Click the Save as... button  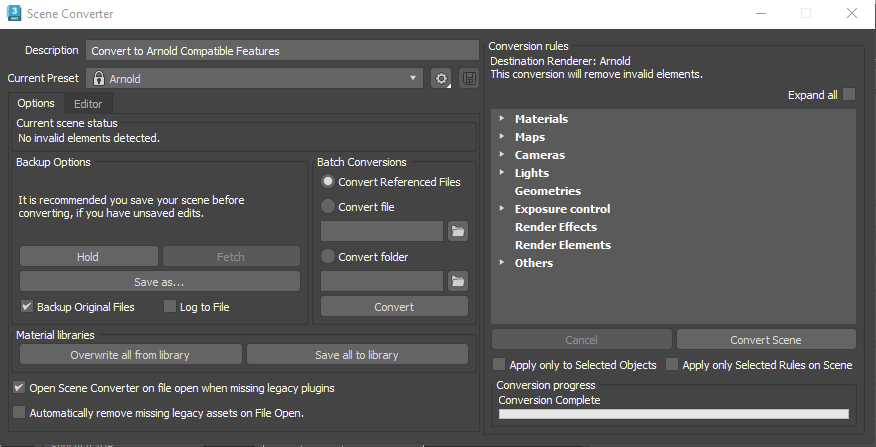coord(159,281)
